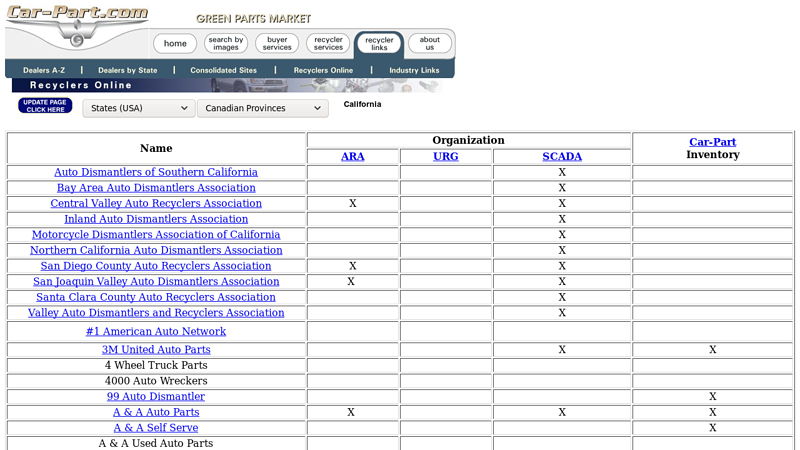Open Dealers A-Z menu item
This screenshot has width=800, height=450.
tap(44, 71)
